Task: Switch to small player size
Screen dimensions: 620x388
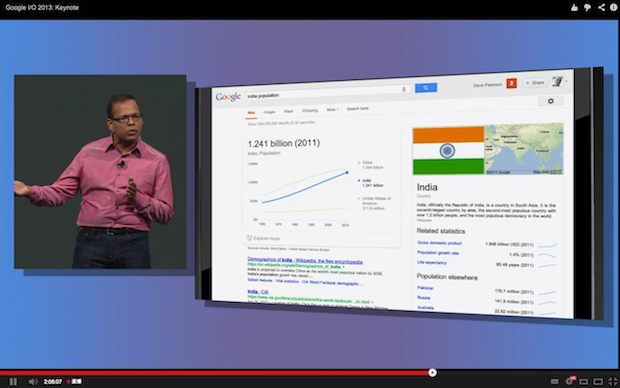Action: click(x=584, y=382)
